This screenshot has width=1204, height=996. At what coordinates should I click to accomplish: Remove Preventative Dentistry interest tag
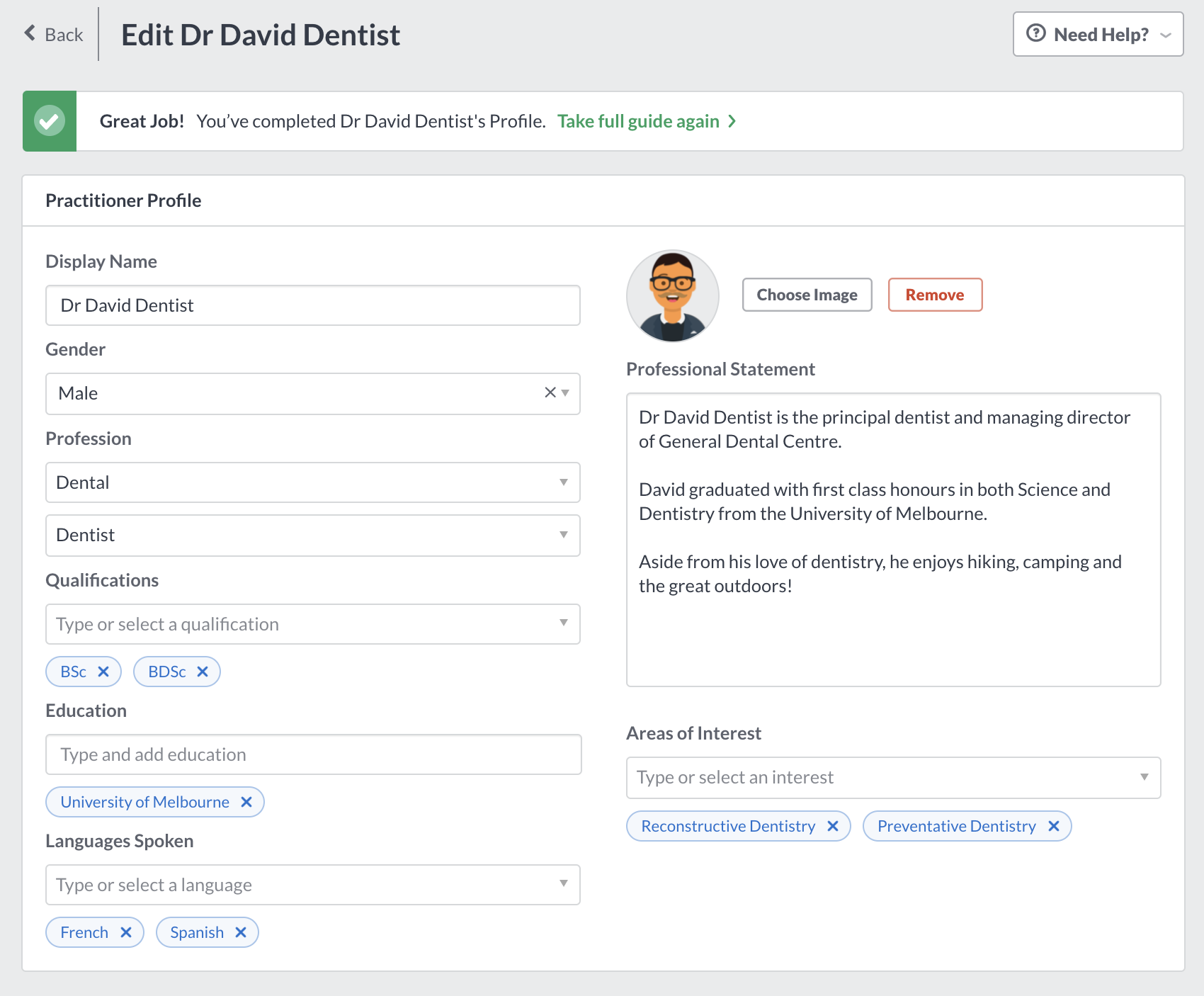pyautogui.click(x=1054, y=826)
